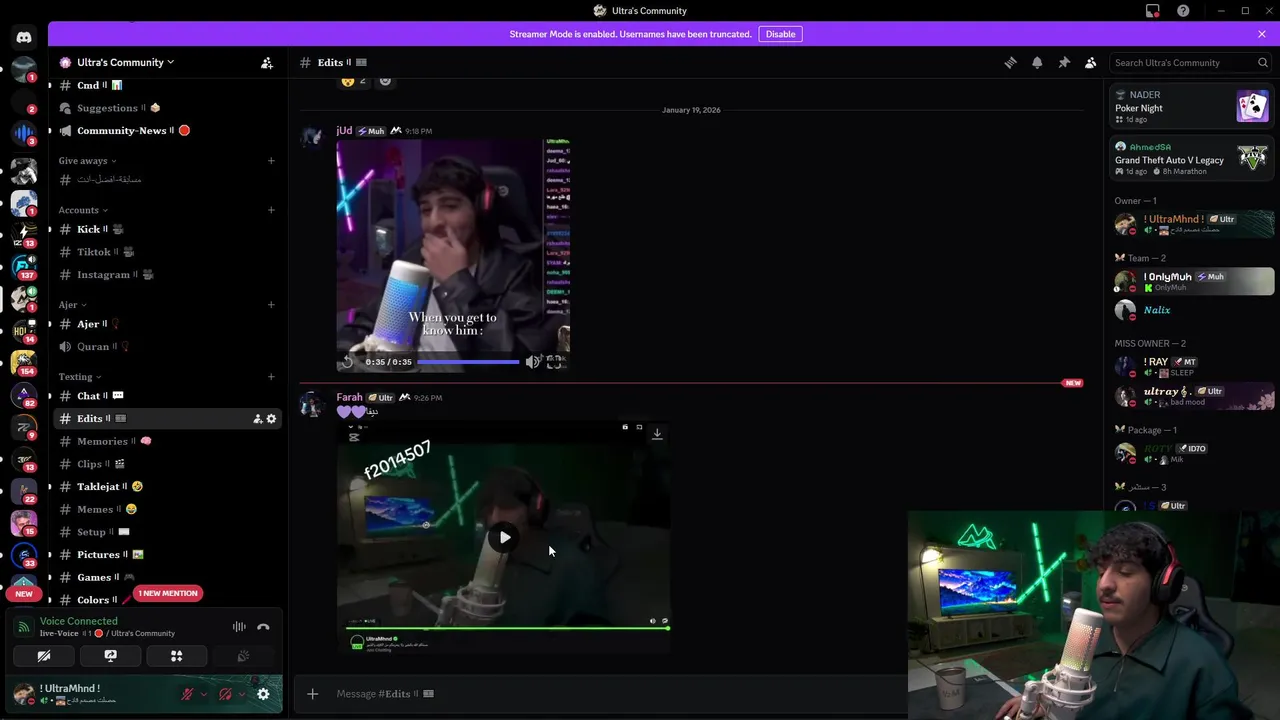
Task: Open notification settings bell icon
Action: click(1037, 62)
